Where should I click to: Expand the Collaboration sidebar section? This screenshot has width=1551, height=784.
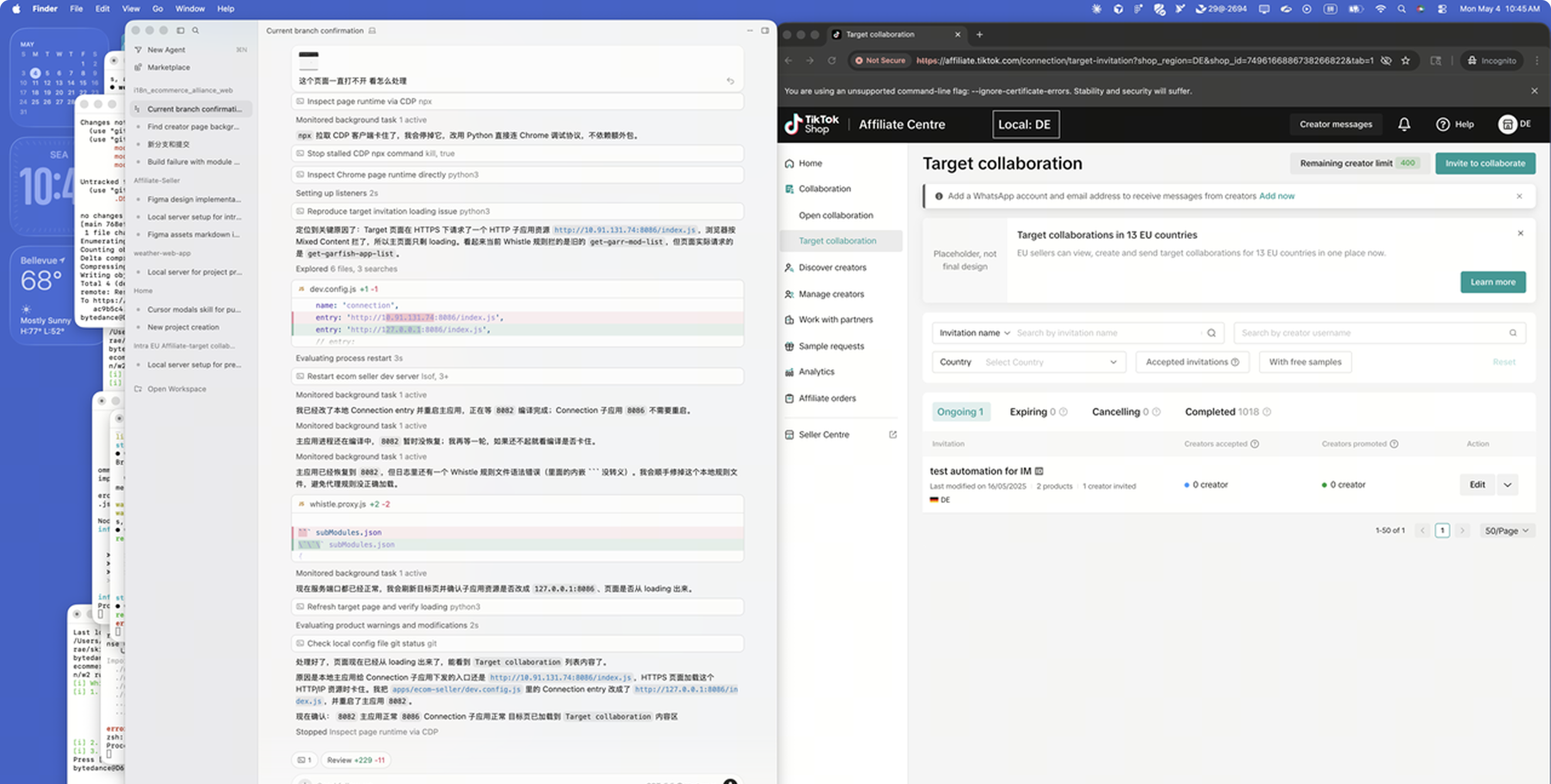824,189
